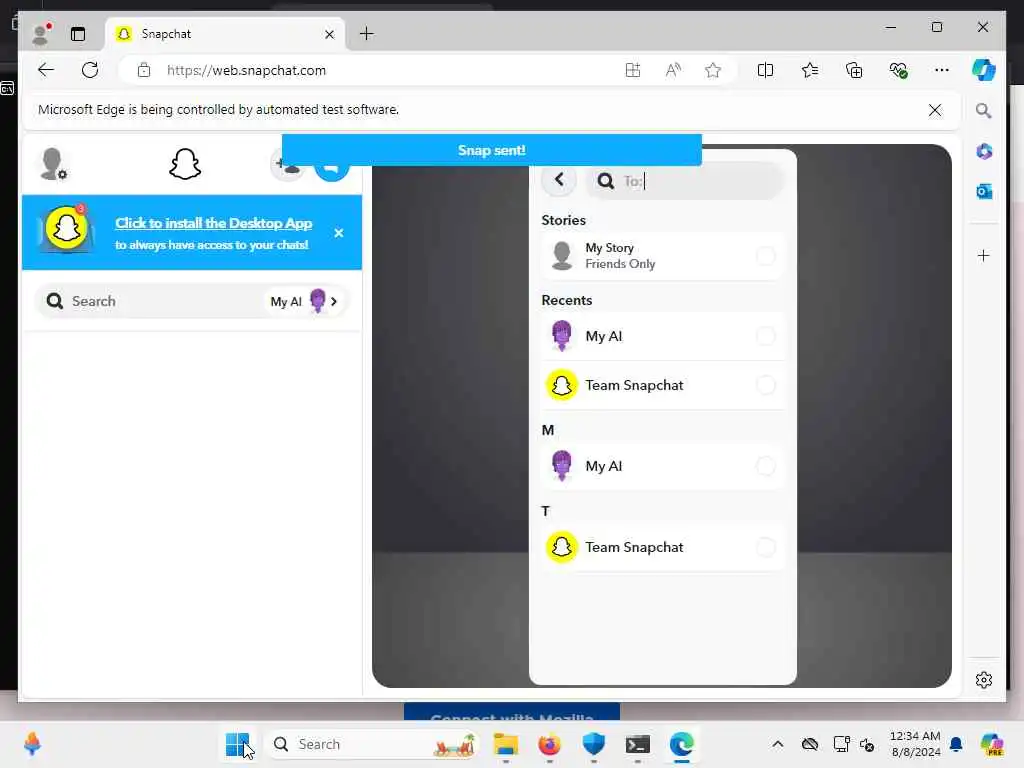Open the Copilot icon in Edge
Viewport: 1024px width, 768px height.
pyautogui.click(x=984, y=70)
